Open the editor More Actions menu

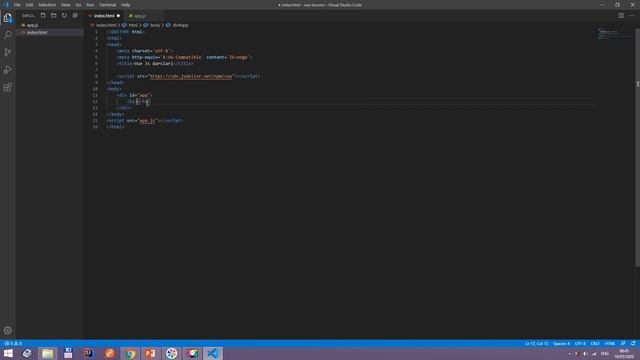pos(631,16)
